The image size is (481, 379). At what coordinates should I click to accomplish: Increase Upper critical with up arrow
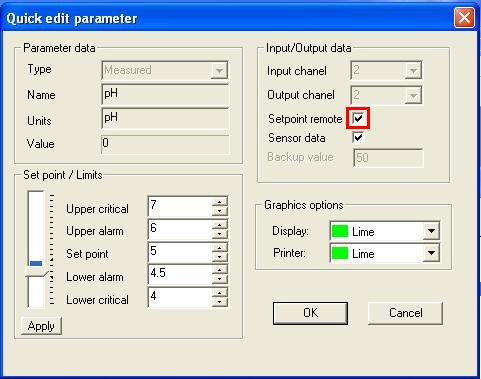220,202
